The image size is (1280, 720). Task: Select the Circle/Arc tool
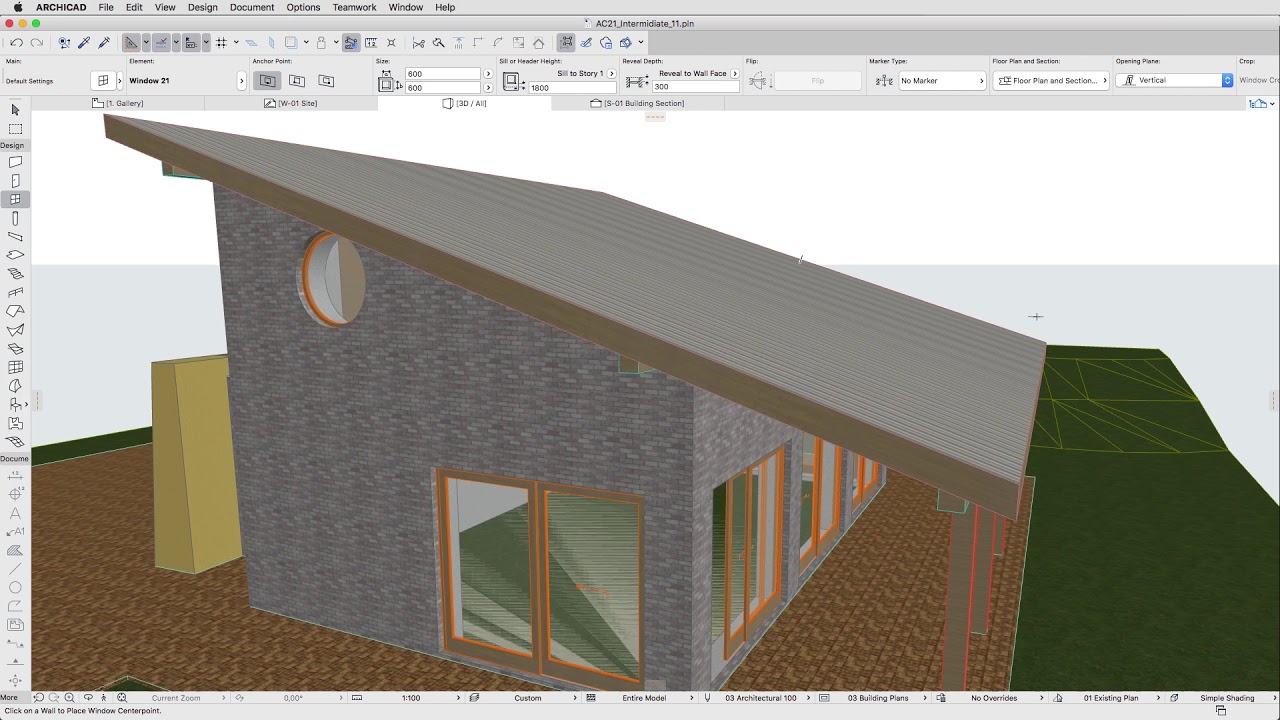pos(15,587)
